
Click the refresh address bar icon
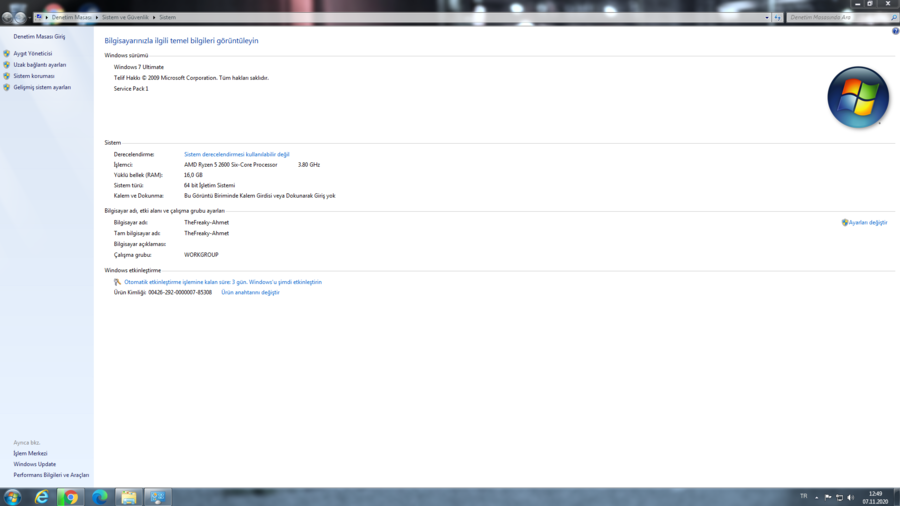point(777,17)
